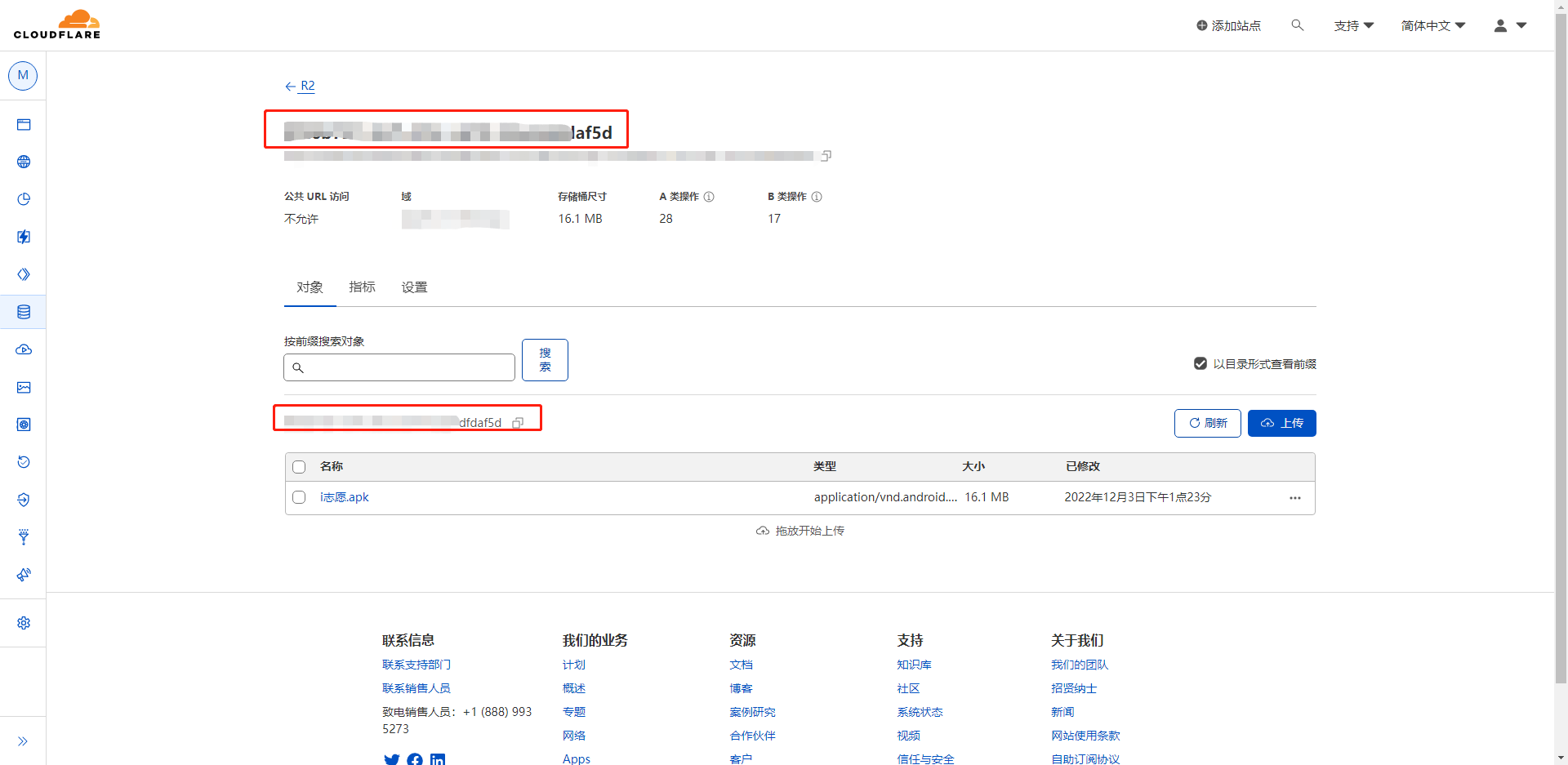The height and width of the screenshot is (765, 1568).
Task: Open the R2 database stack icon in sidebar
Action: coord(24,312)
